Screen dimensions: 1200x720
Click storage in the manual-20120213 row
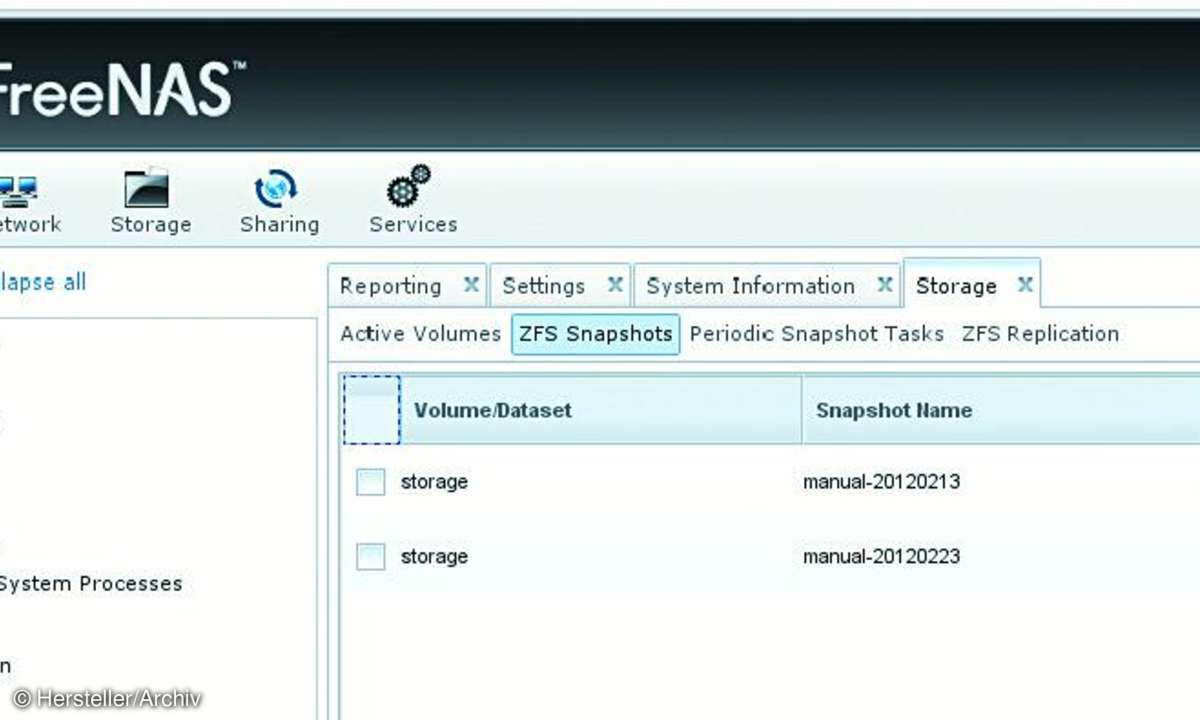(x=434, y=482)
